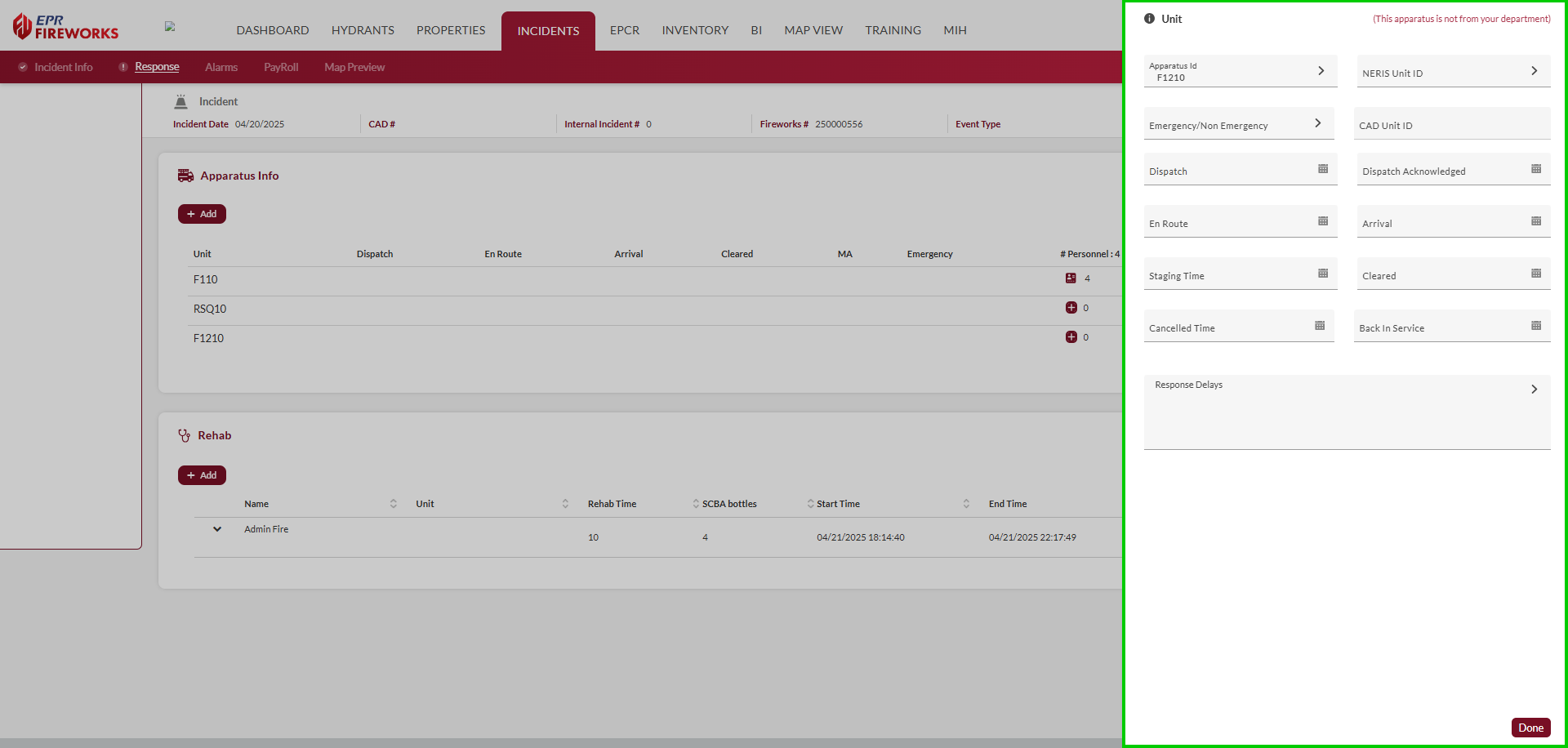Open the HYDRANTS menu
This screenshot has width=1568, height=748.
click(363, 30)
